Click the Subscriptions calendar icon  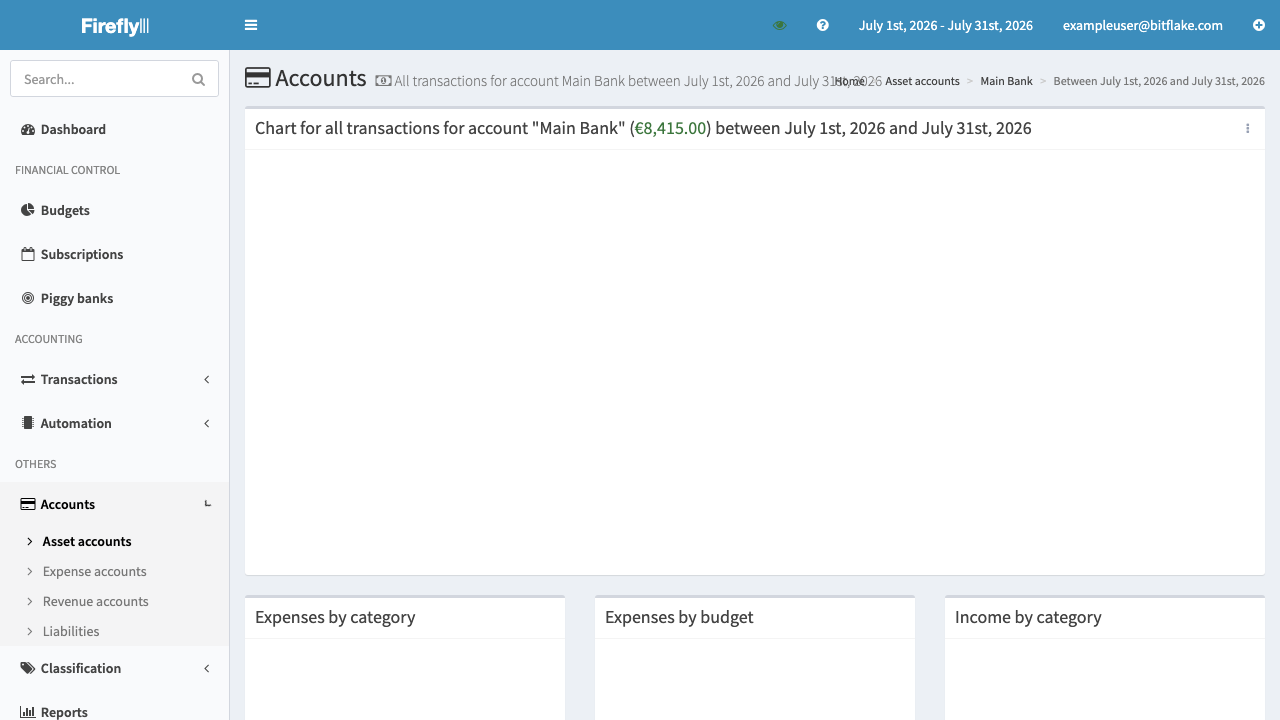(28, 254)
